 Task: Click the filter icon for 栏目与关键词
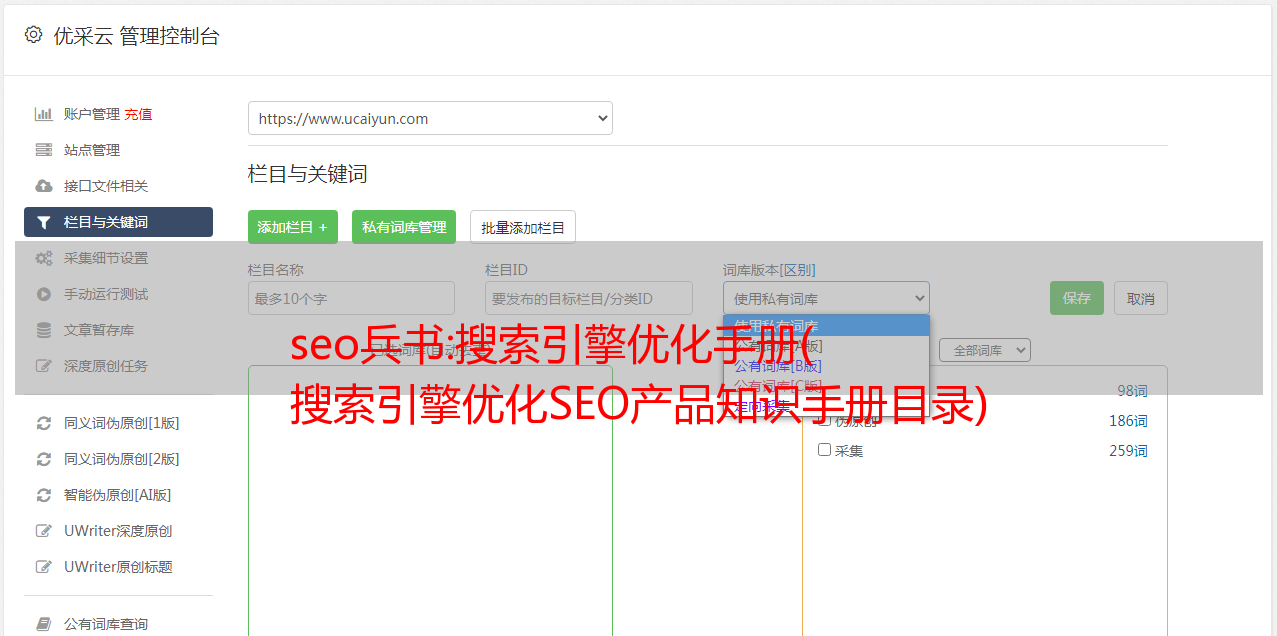tap(43, 222)
